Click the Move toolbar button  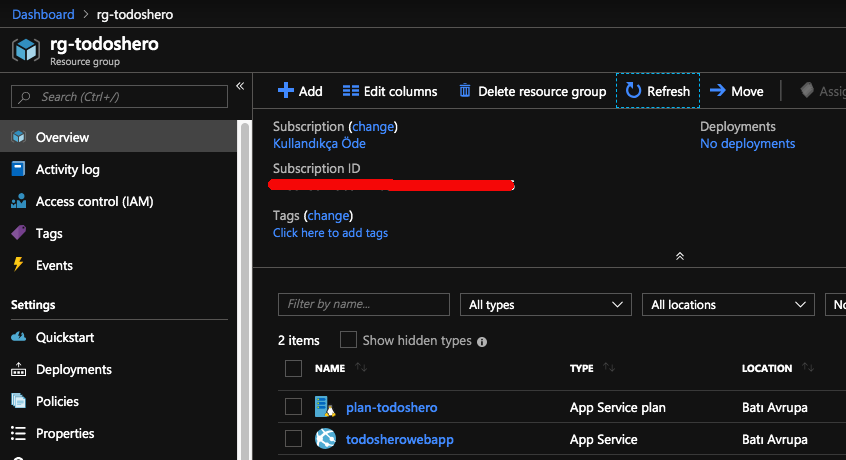[x=736, y=91]
